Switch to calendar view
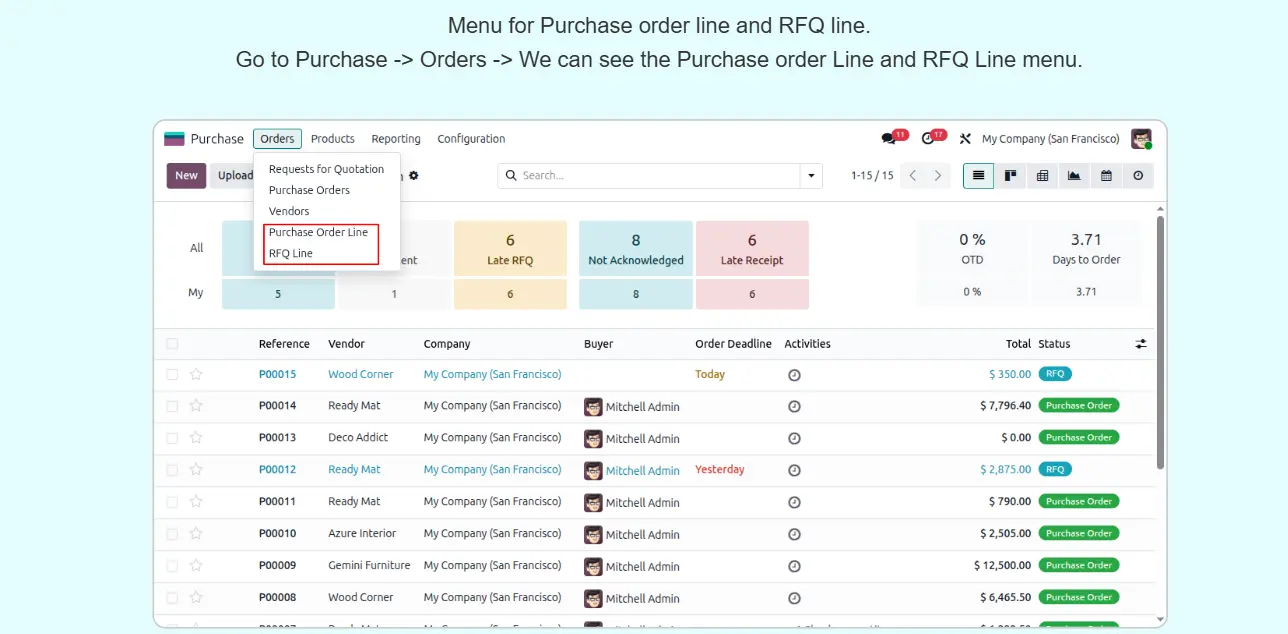 pos(1106,176)
